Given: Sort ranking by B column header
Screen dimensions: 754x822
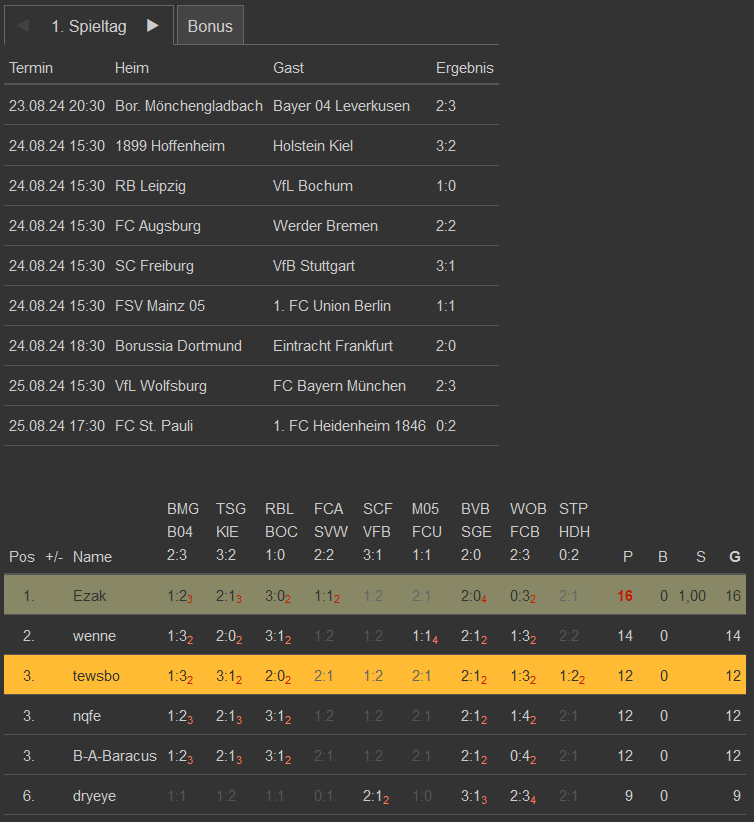Looking at the screenshot, I should pos(662,556).
